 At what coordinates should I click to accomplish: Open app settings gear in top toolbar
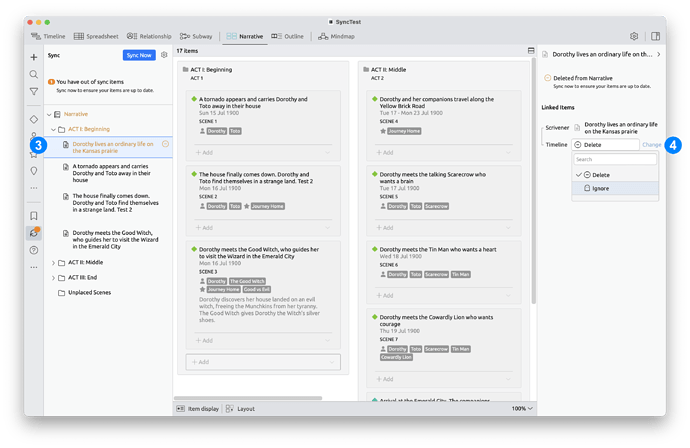point(633,36)
